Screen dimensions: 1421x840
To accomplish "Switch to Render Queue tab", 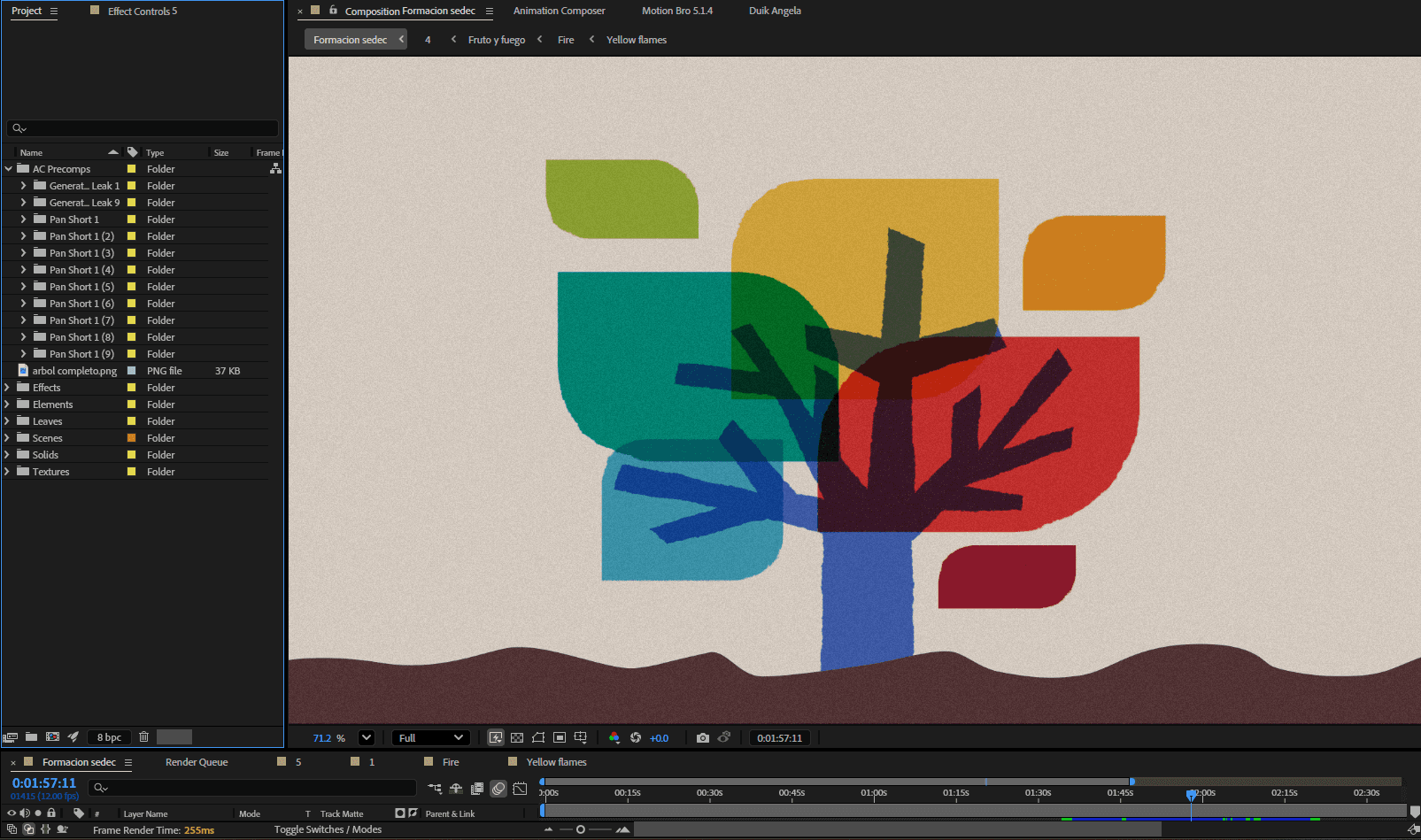I will 197,762.
